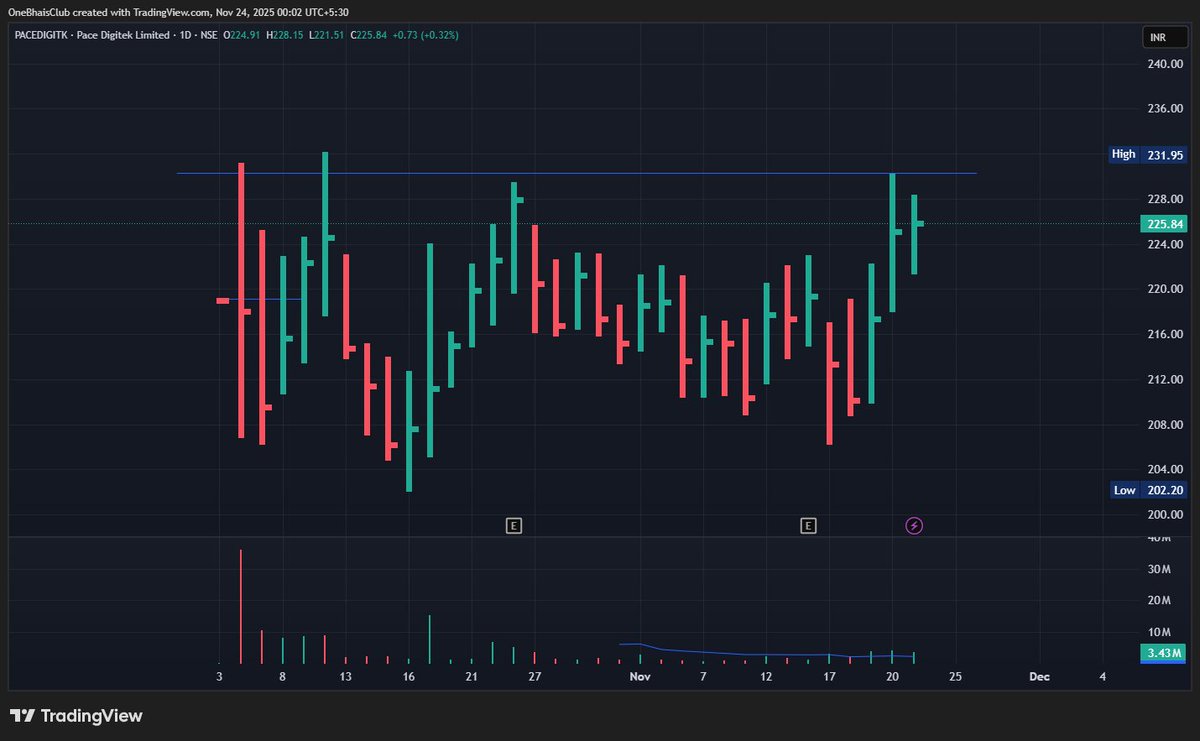This screenshot has height=741, width=1200.
Task: Click the large red volume spike bar
Action: (x=239, y=600)
